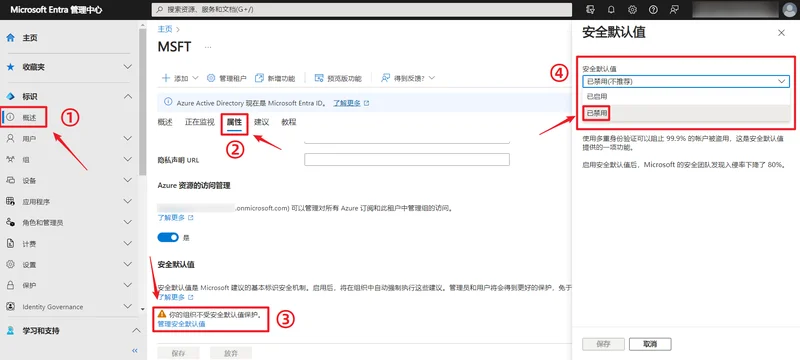800x360 pixels.
Task: Expand the 设备 menu chevron
Action: tap(128, 181)
